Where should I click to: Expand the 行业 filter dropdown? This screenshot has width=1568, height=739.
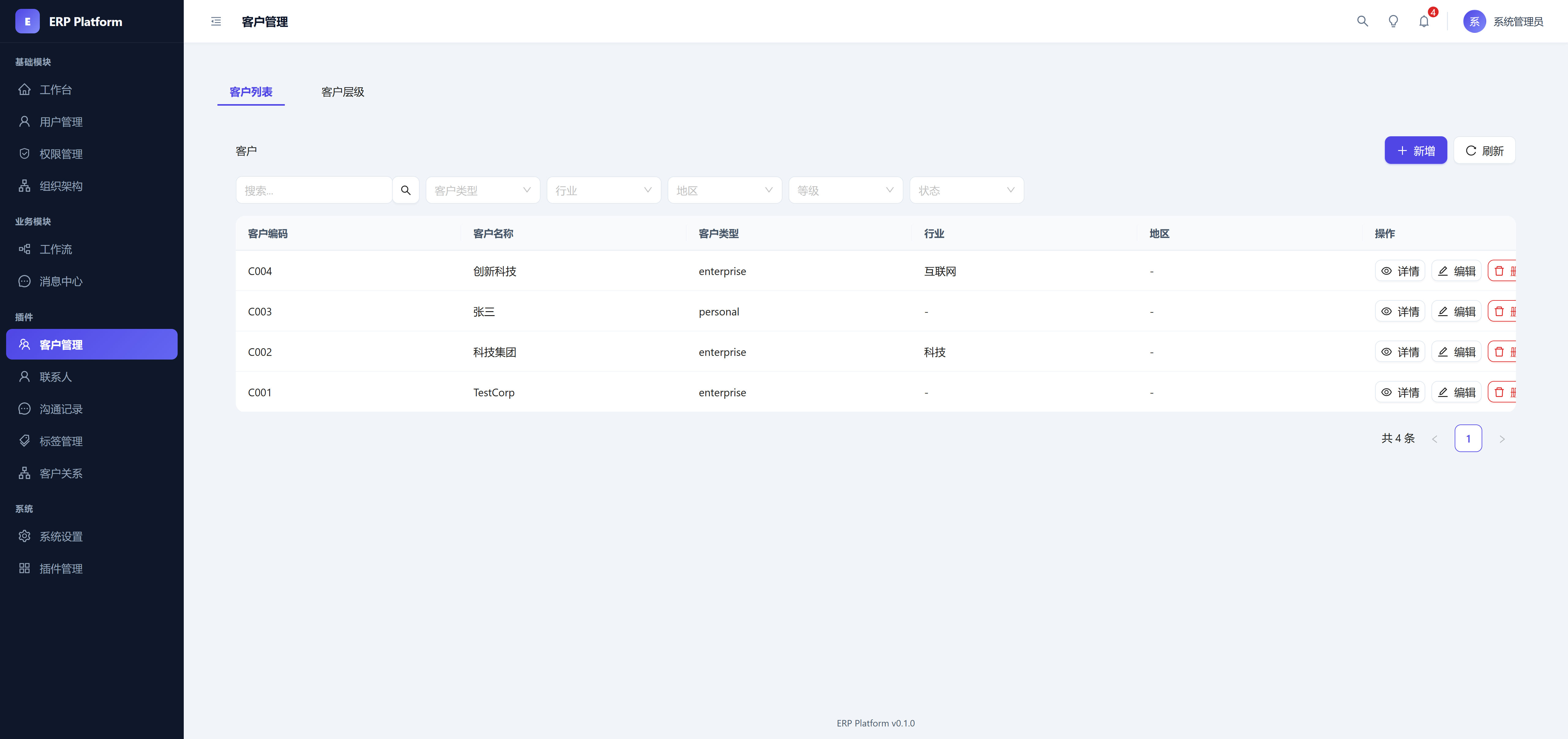603,190
